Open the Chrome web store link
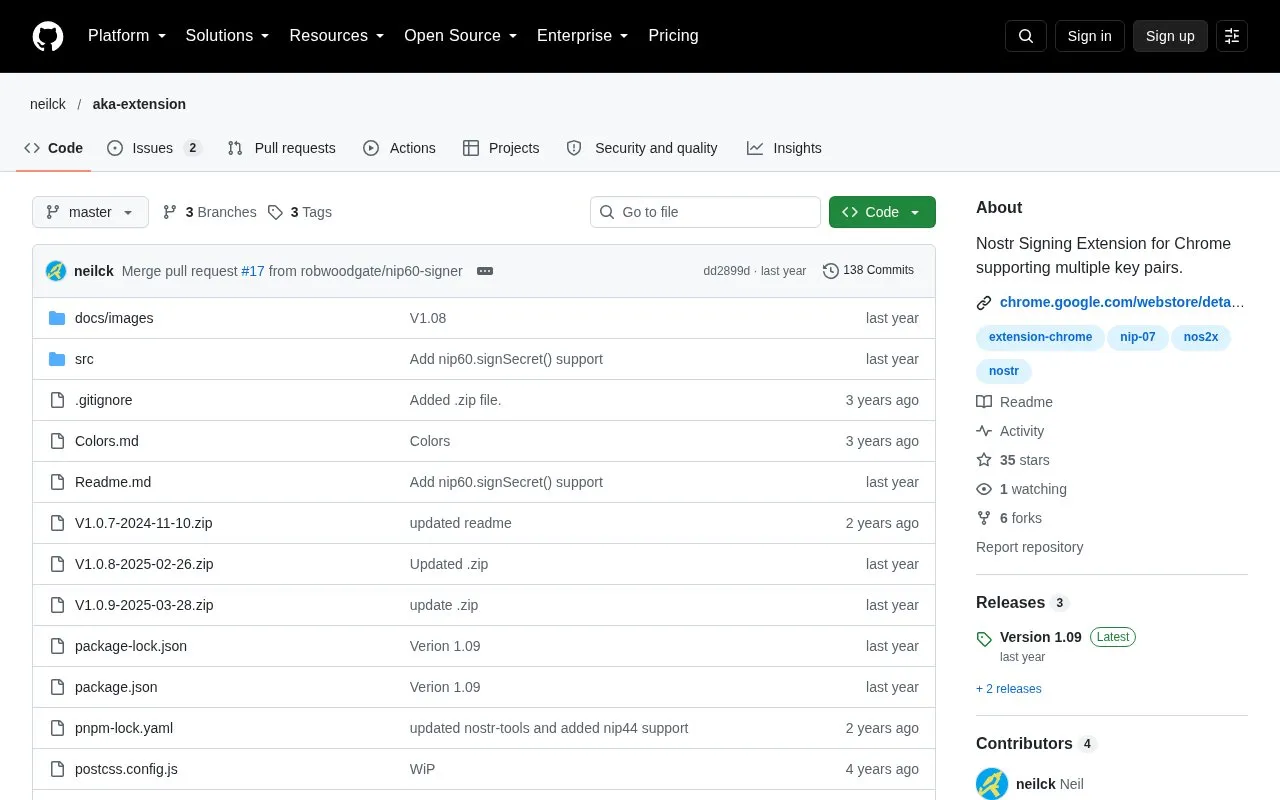 [x=1122, y=302]
